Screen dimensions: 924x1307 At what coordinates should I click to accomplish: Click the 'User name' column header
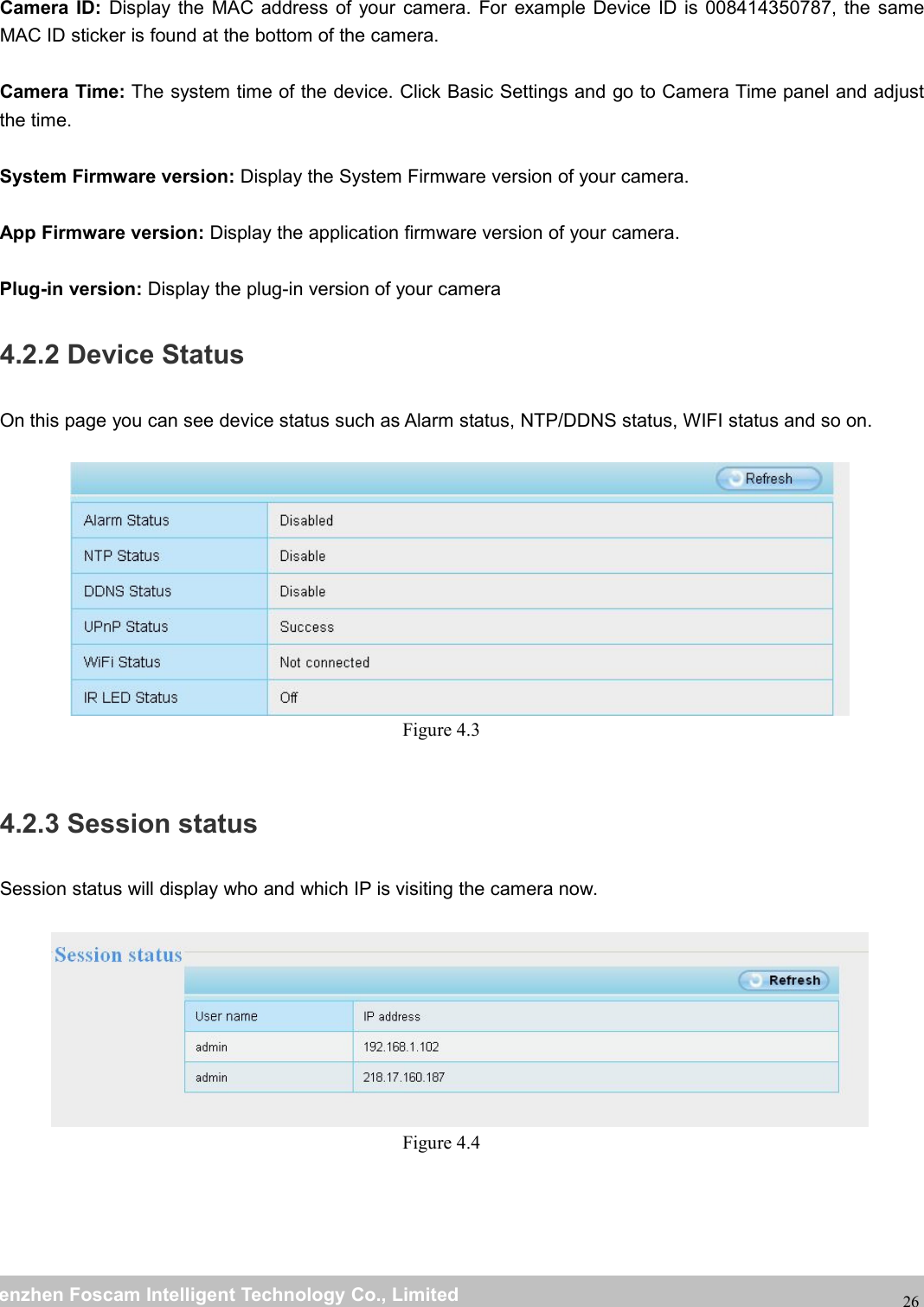point(227,1016)
